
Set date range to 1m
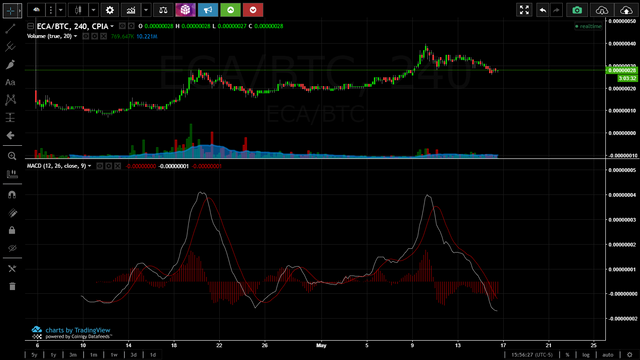point(93,355)
